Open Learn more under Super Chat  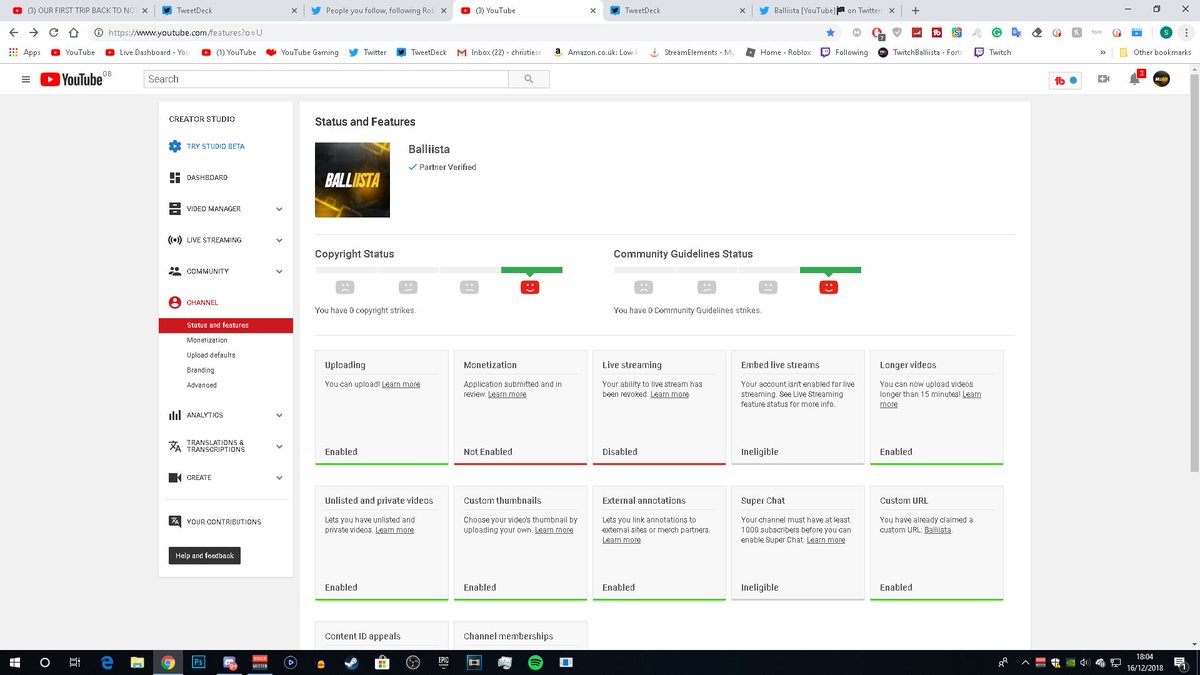[x=826, y=540]
